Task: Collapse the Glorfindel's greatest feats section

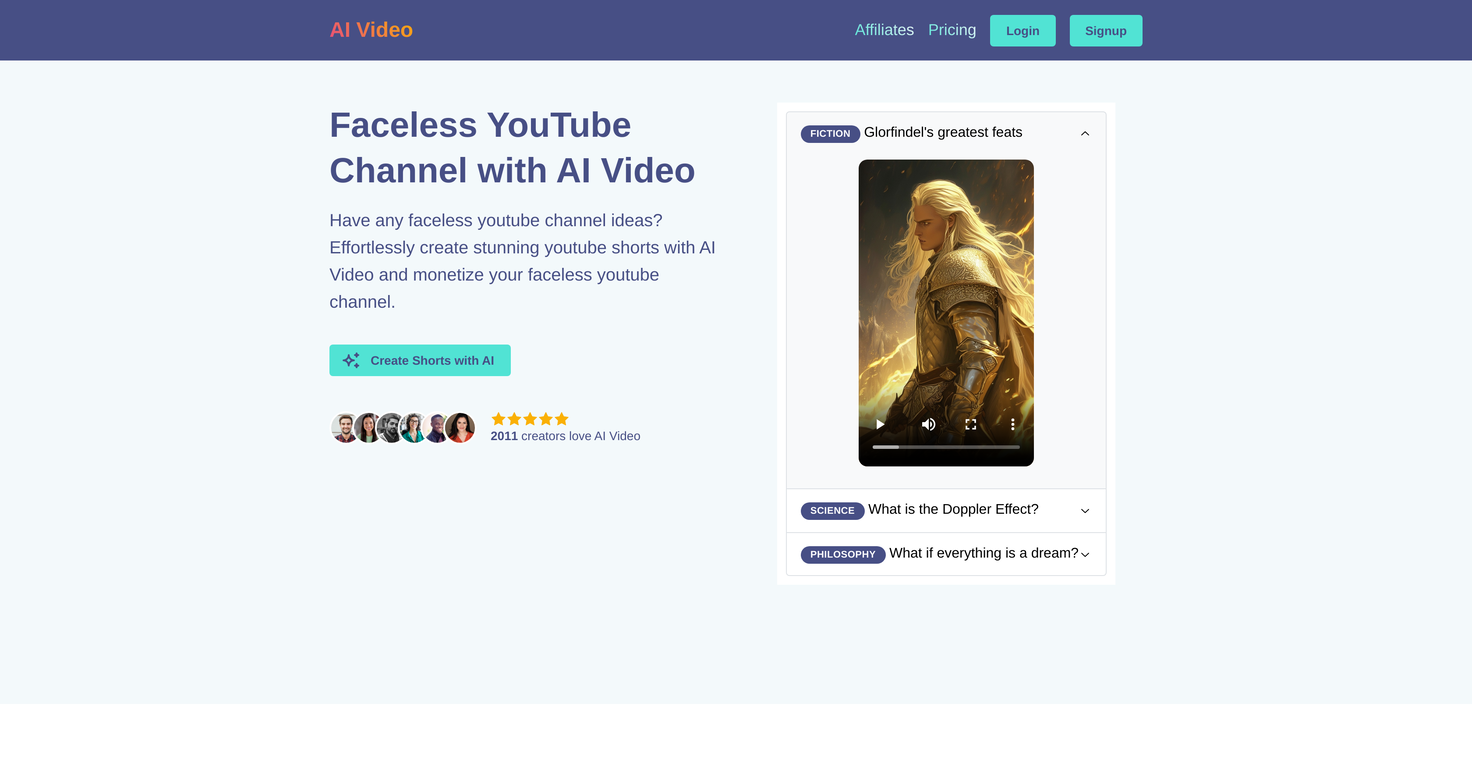Action: coord(1084,132)
